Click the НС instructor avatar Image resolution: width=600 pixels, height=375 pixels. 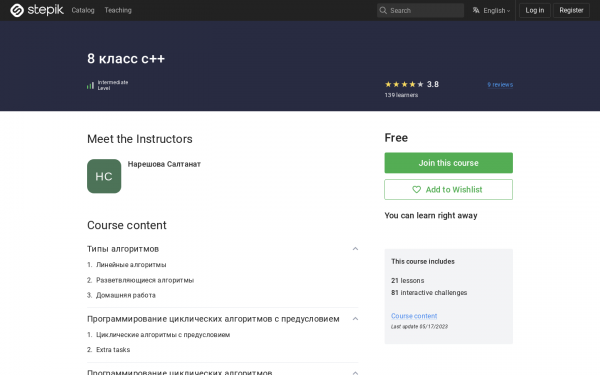104,176
